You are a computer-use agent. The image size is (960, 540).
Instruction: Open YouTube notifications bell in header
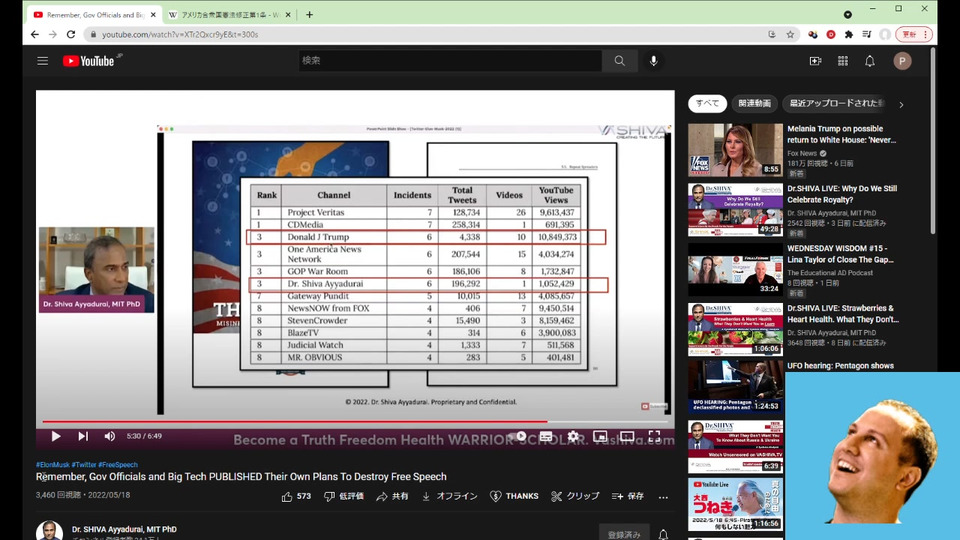coord(869,61)
